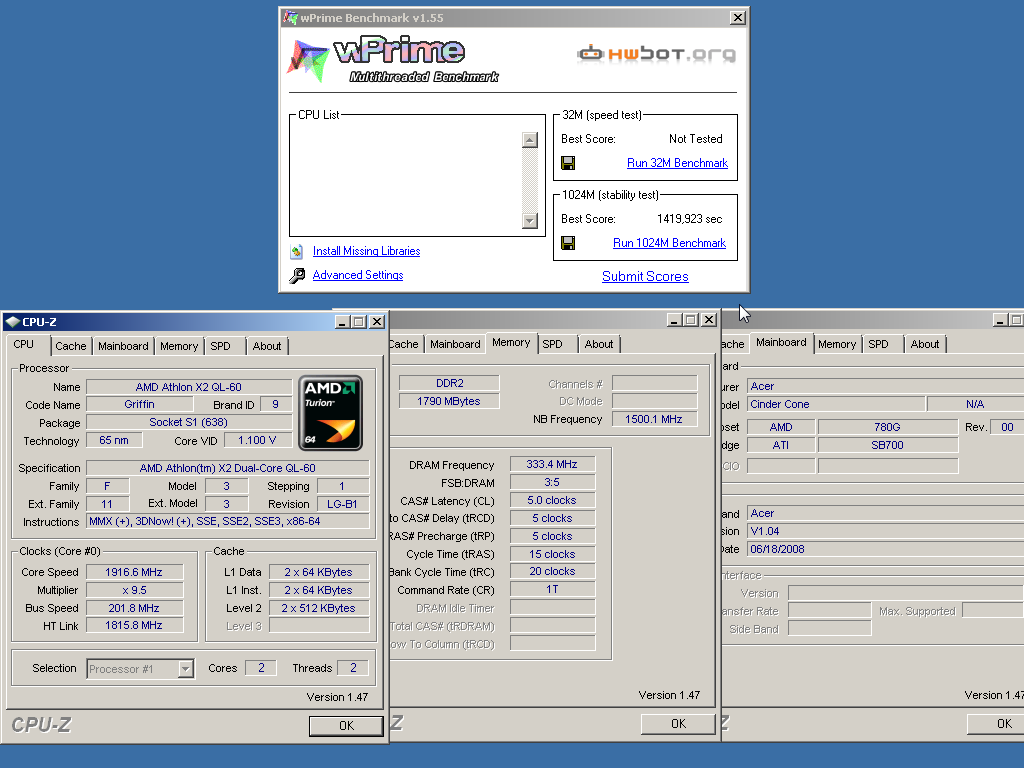This screenshot has height=768, width=1024.
Task: Click the Core Speed value 1916.6 MHz
Action: 134,572
